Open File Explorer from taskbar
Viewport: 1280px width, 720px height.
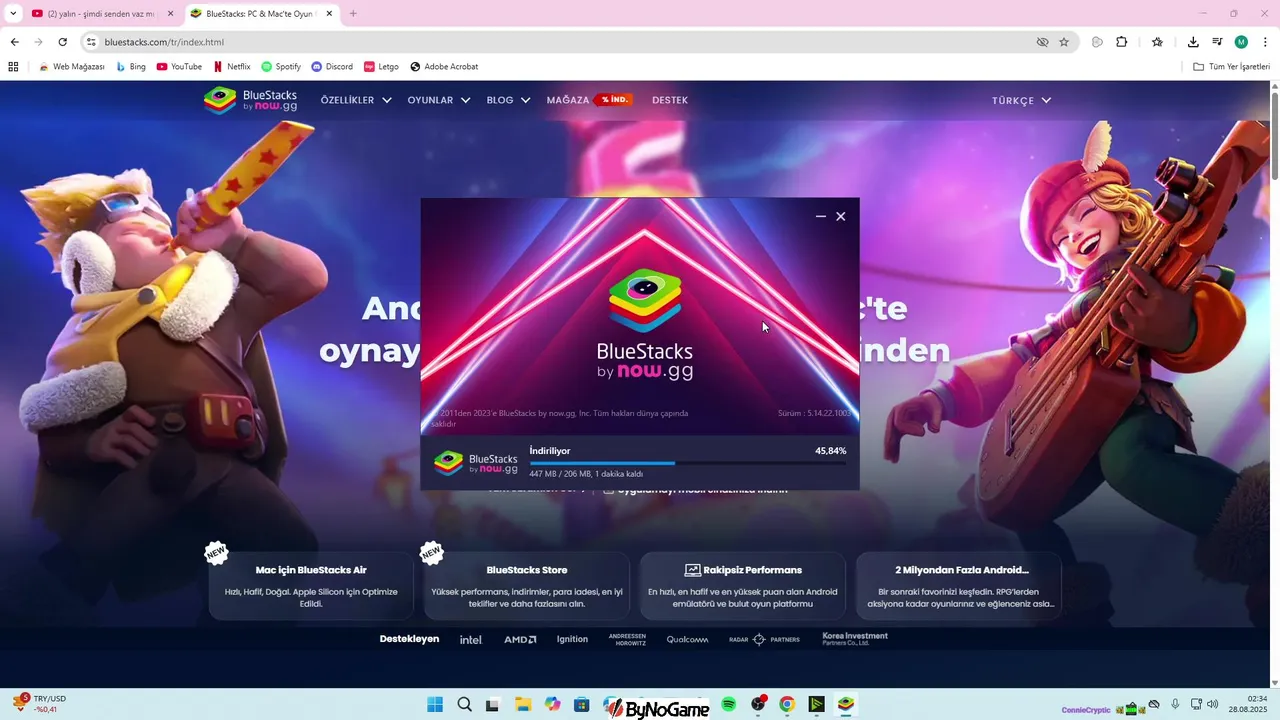(522, 705)
